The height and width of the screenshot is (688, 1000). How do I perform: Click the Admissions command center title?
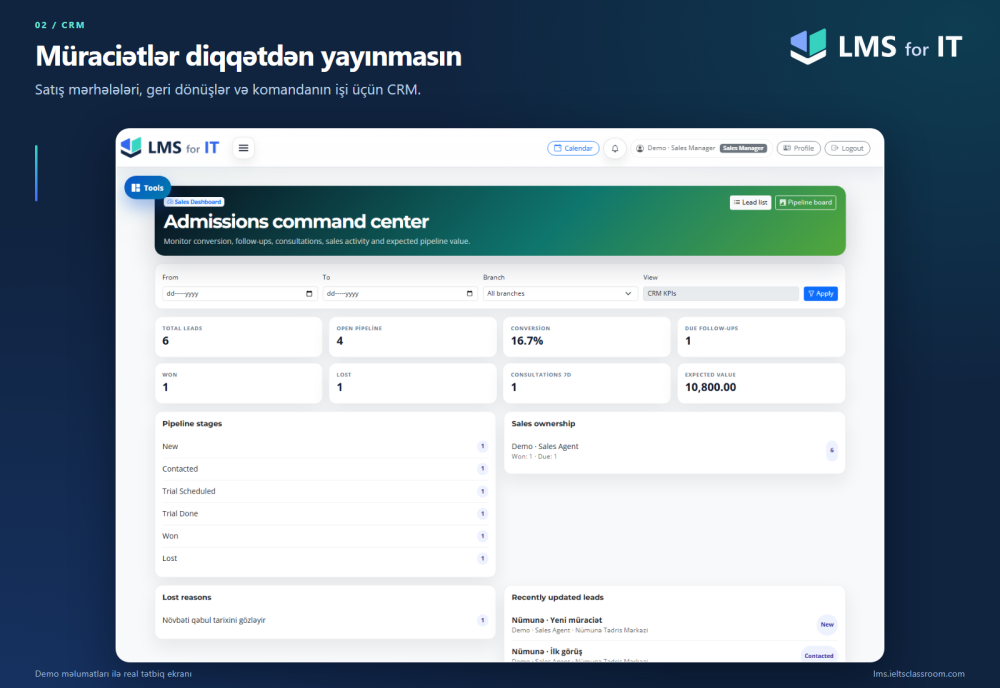pyautogui.click(x=296, y=221)
